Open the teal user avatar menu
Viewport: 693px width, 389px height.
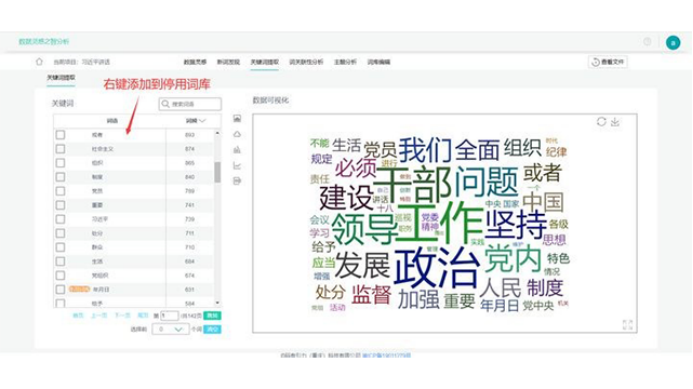(673, 42)
